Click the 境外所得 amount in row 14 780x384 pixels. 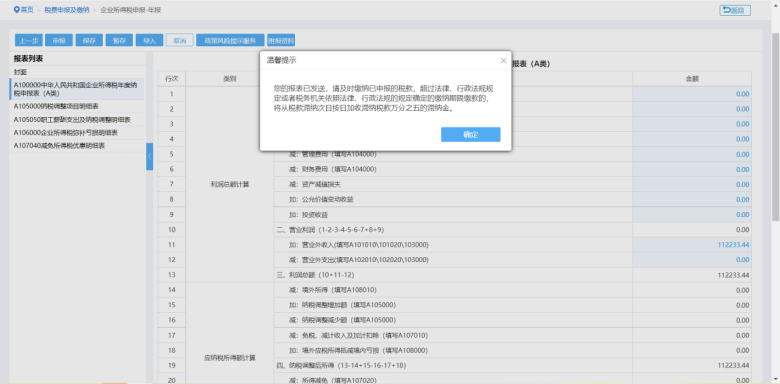(x=692, y=290)
